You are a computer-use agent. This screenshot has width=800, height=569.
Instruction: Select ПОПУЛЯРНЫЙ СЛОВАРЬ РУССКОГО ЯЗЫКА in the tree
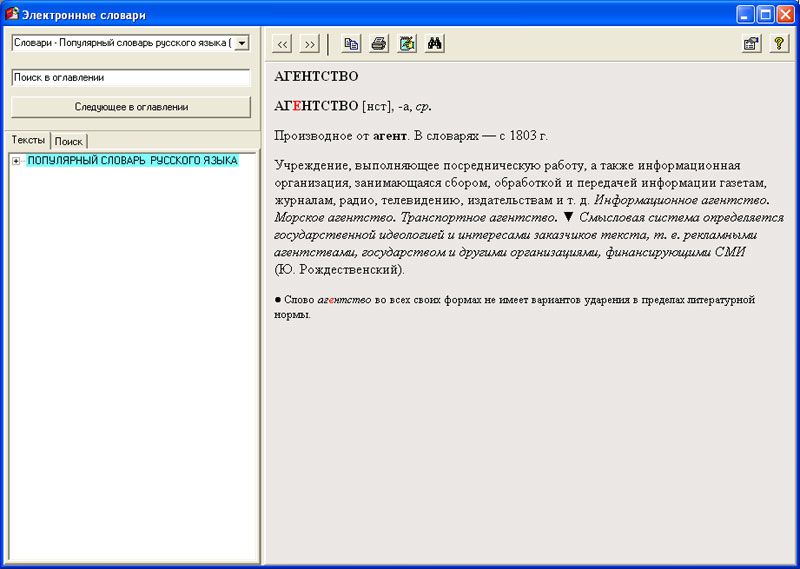click(132, 161)
